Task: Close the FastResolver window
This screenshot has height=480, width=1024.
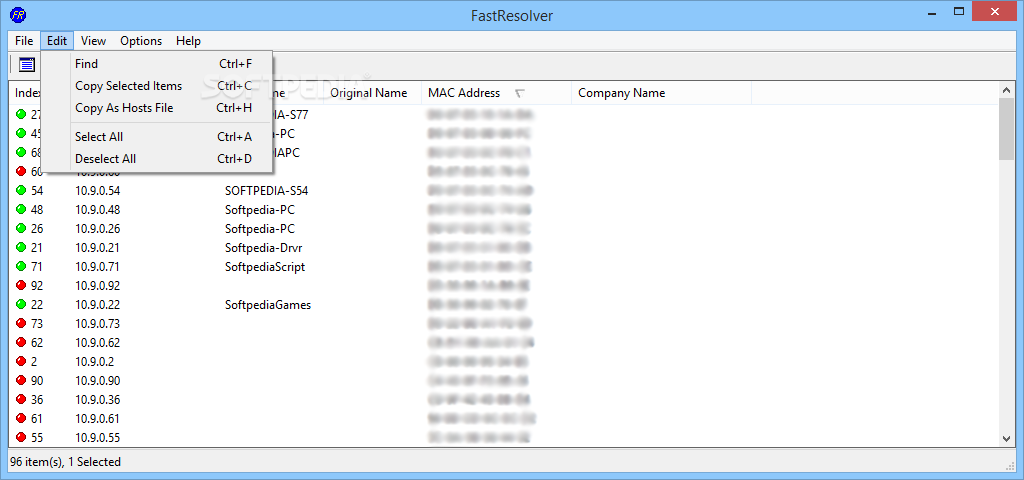Action: pos(995,11)
